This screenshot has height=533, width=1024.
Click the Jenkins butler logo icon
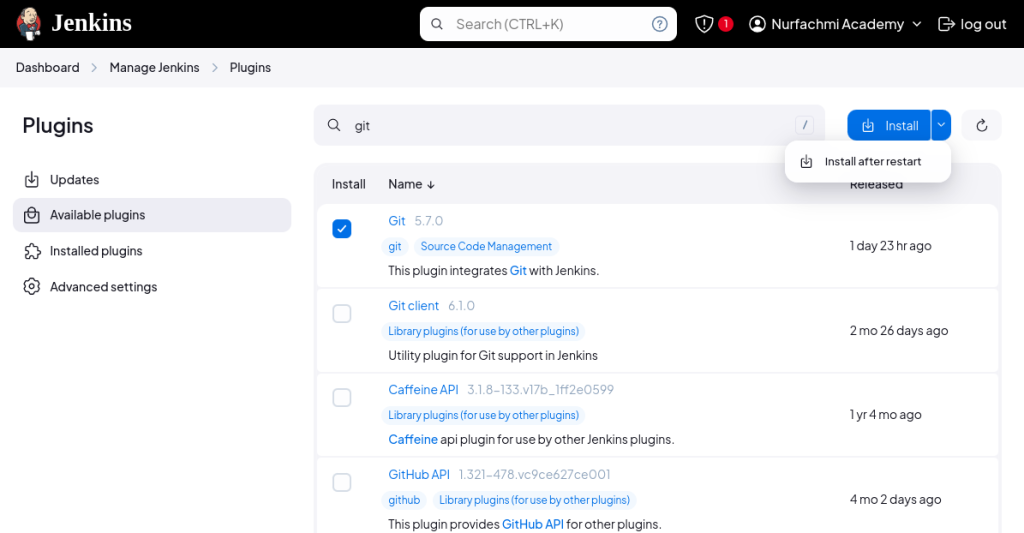pos(29,24)
